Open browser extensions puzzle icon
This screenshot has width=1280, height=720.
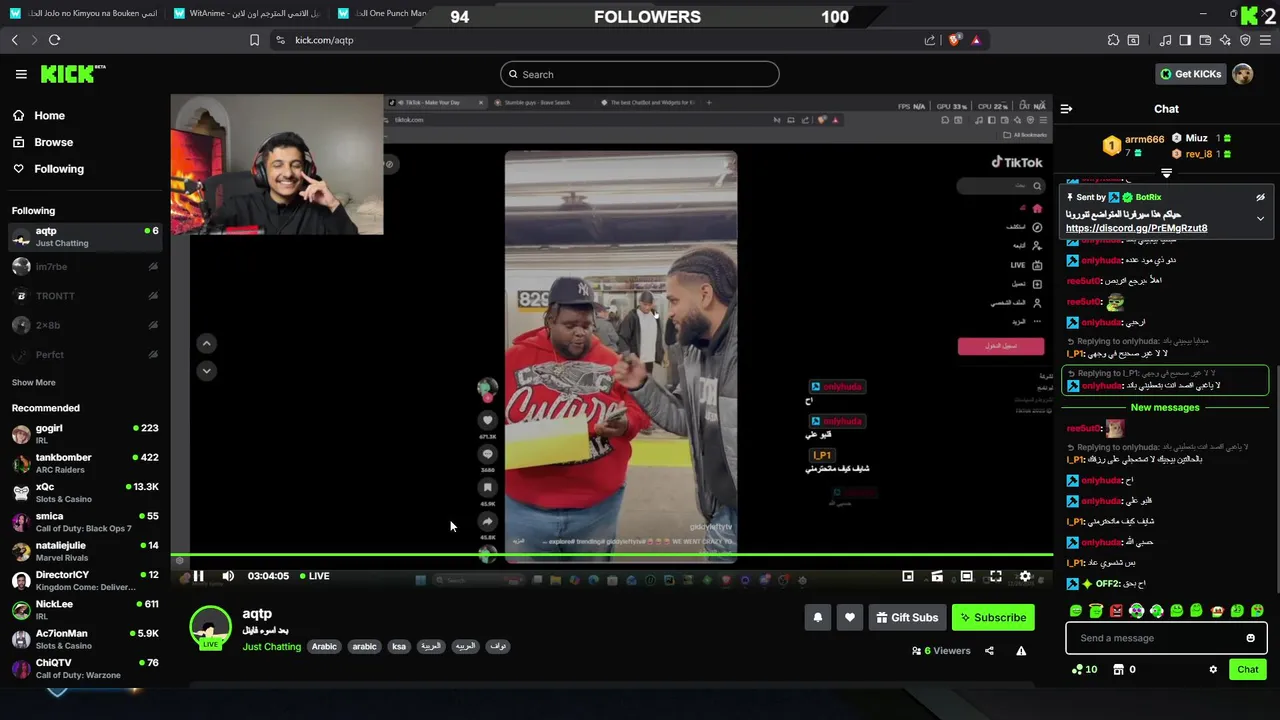coord(1113,40)
